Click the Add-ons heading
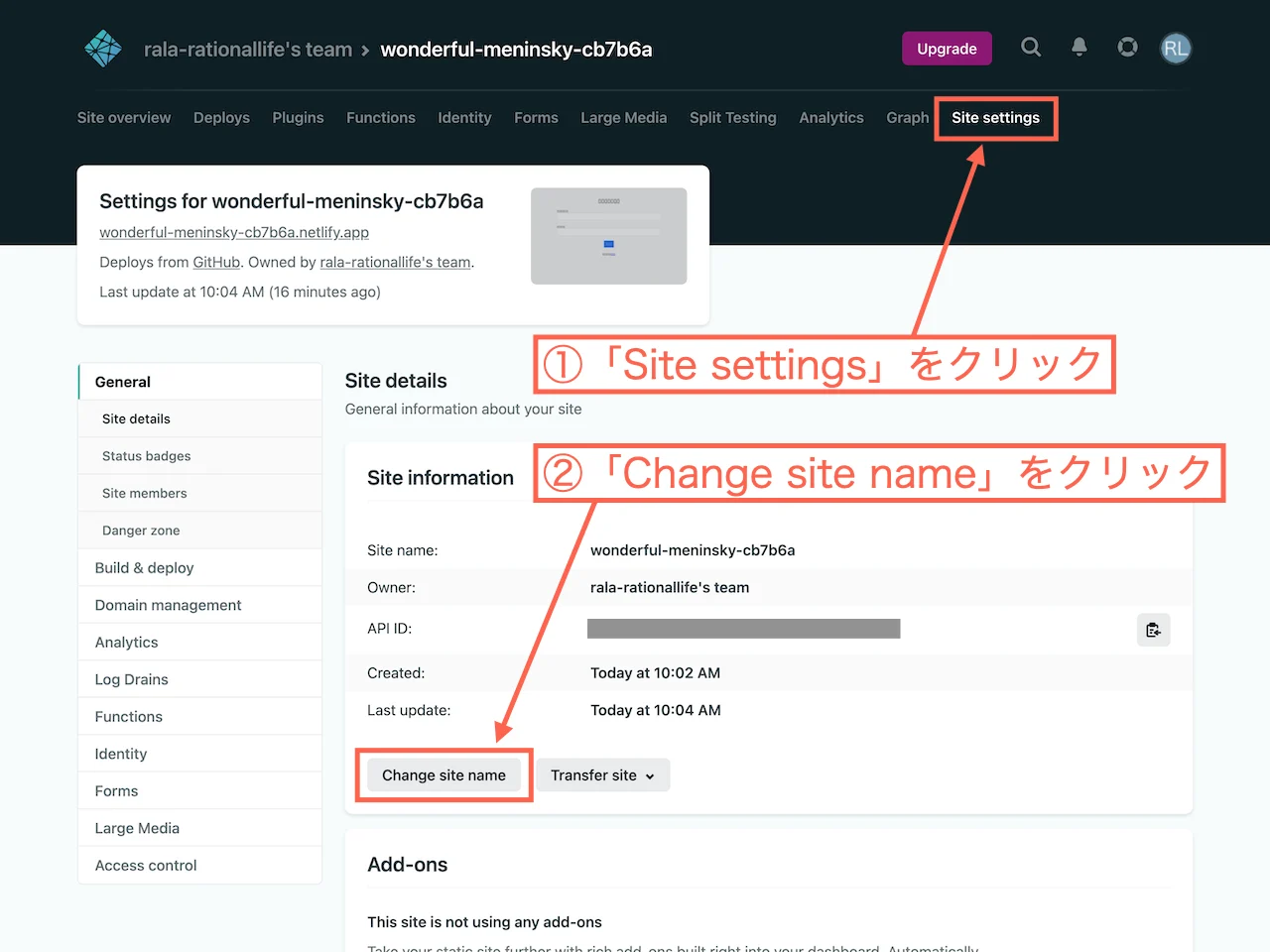1270x952 pixels. pyautogui.click(x=408, y=865)
